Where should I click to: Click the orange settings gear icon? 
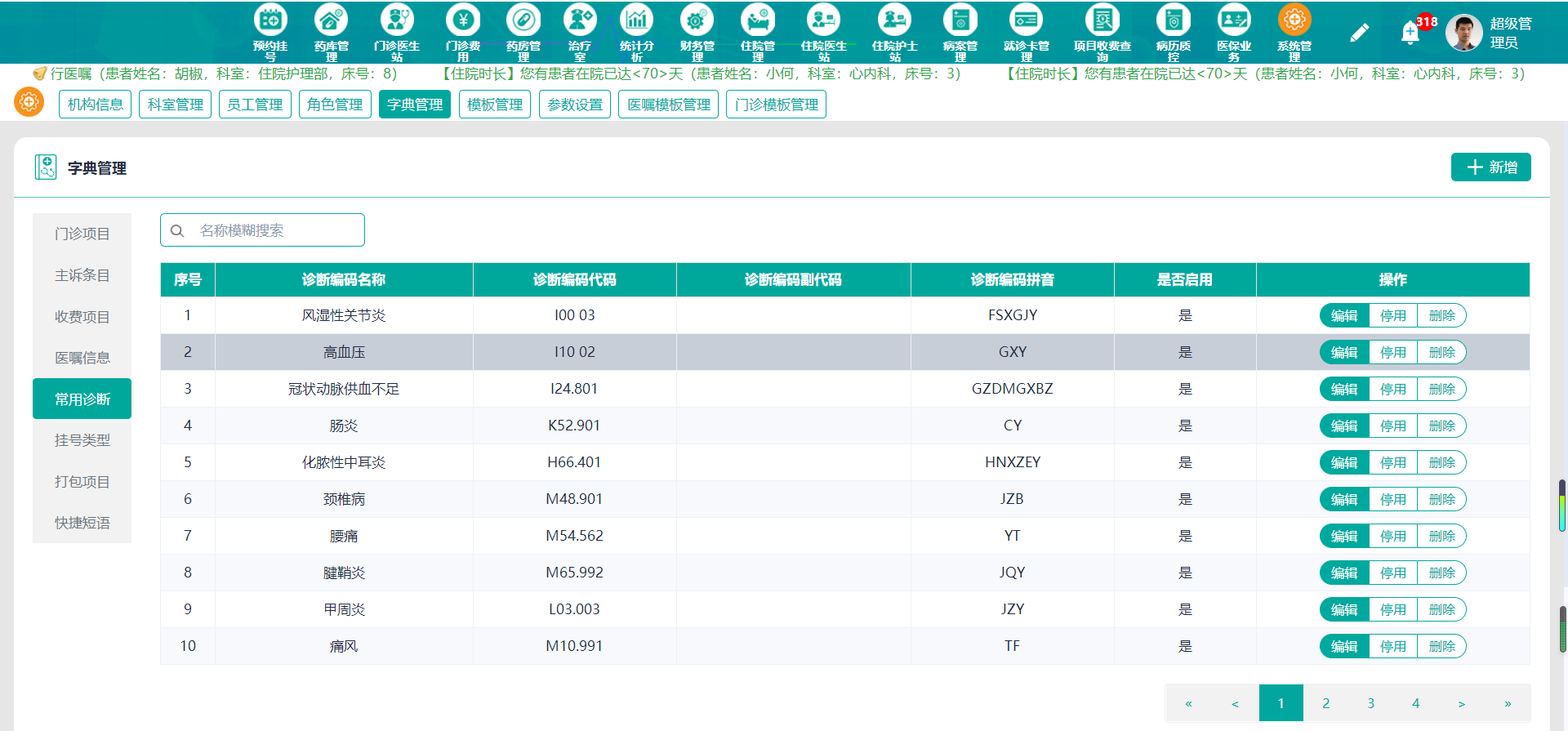click(29, 103)
